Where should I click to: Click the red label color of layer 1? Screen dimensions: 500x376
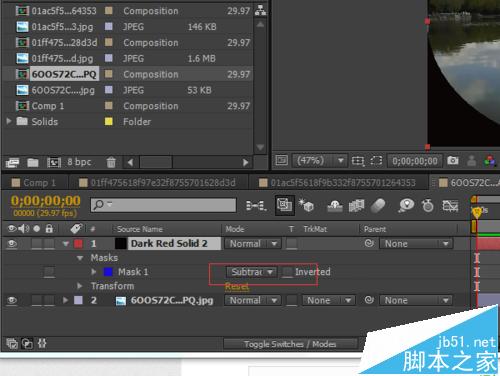pos(79,244)
